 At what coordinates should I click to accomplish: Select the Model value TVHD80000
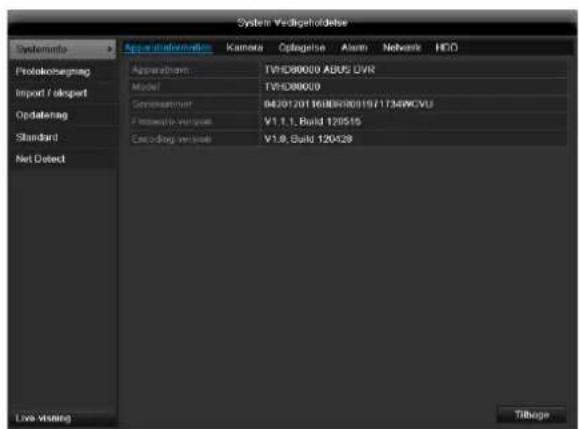tap(292, 87)
